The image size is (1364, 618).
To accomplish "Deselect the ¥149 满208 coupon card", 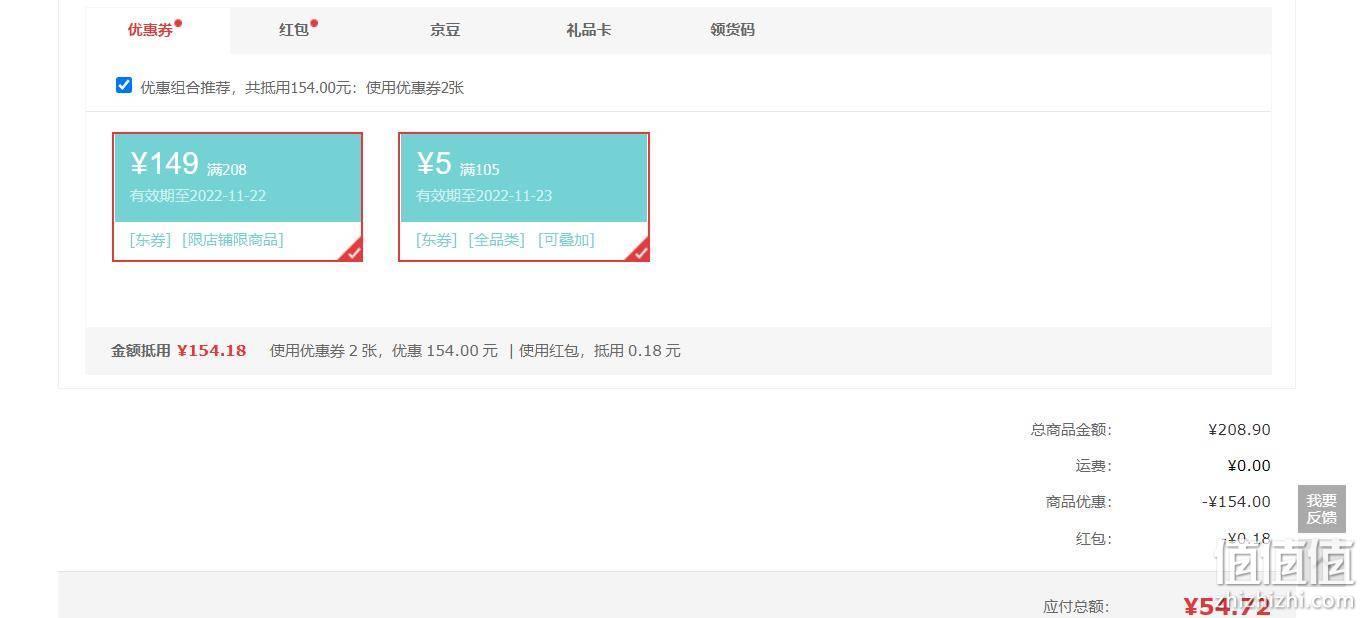I will pos(237,197).
